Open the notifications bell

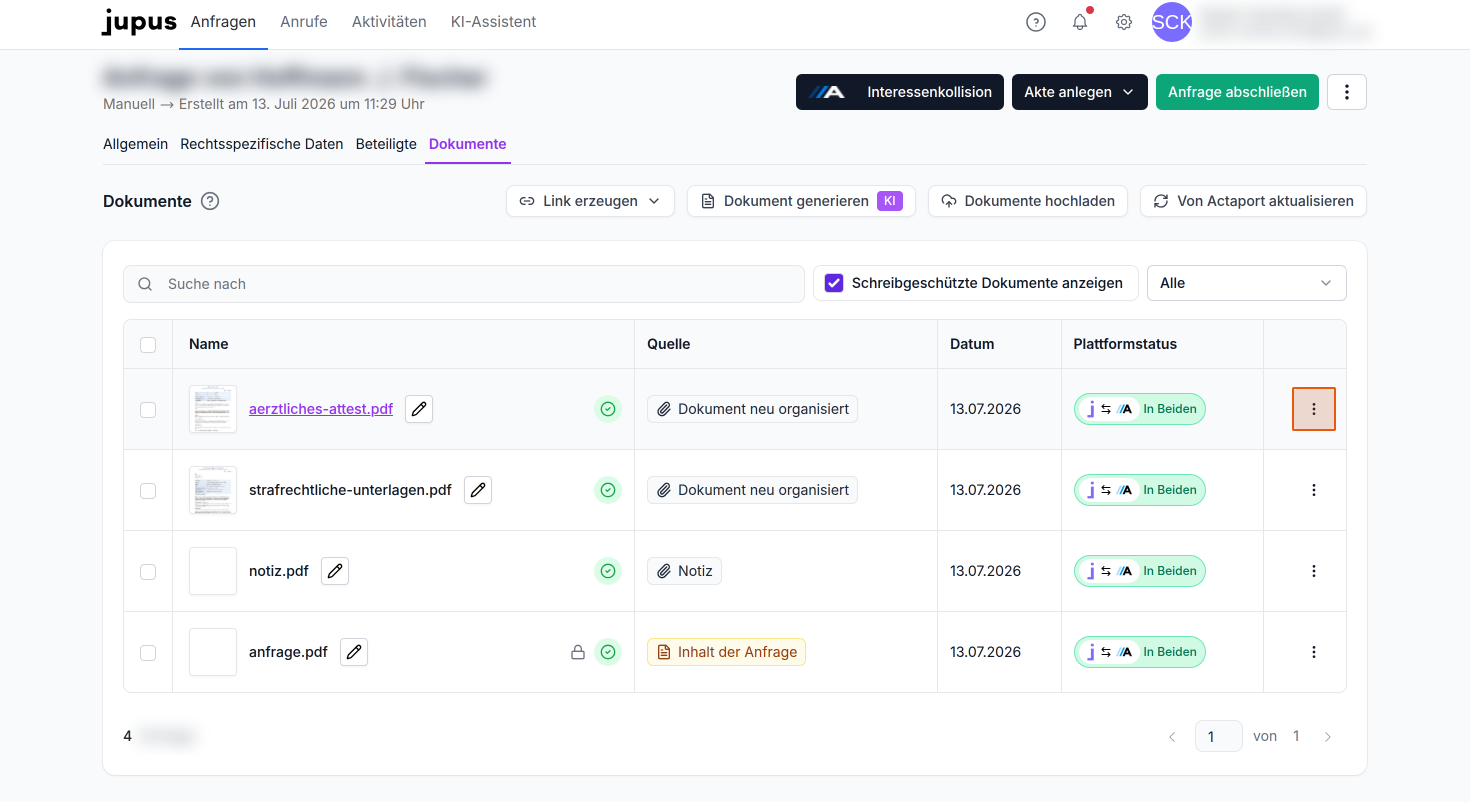(1080, 22)
